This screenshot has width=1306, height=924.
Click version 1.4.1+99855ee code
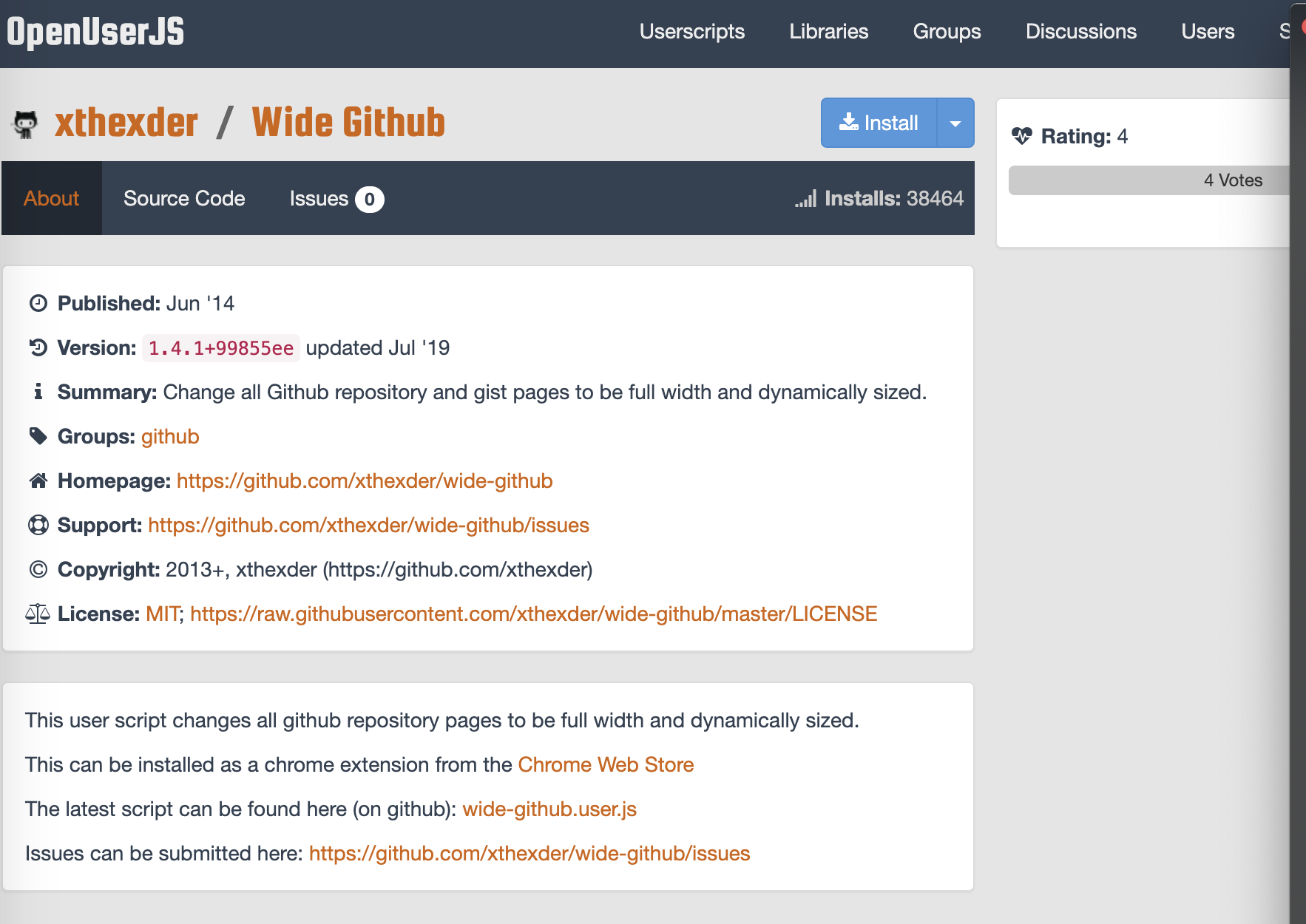pyautogui.click(x=221, y=347)
